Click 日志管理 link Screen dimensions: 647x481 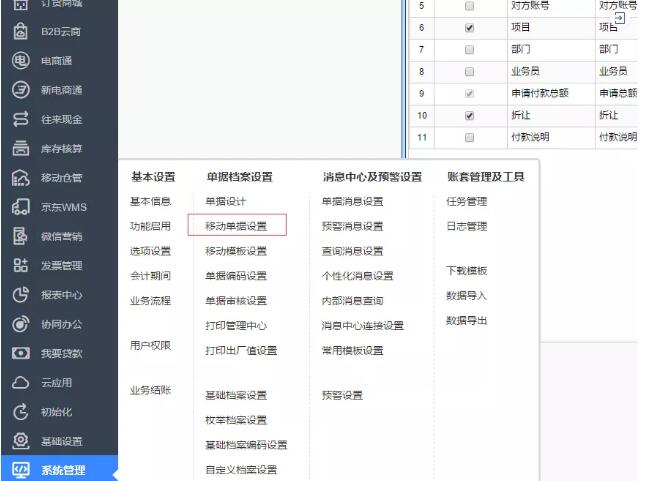tap(467, 226)
